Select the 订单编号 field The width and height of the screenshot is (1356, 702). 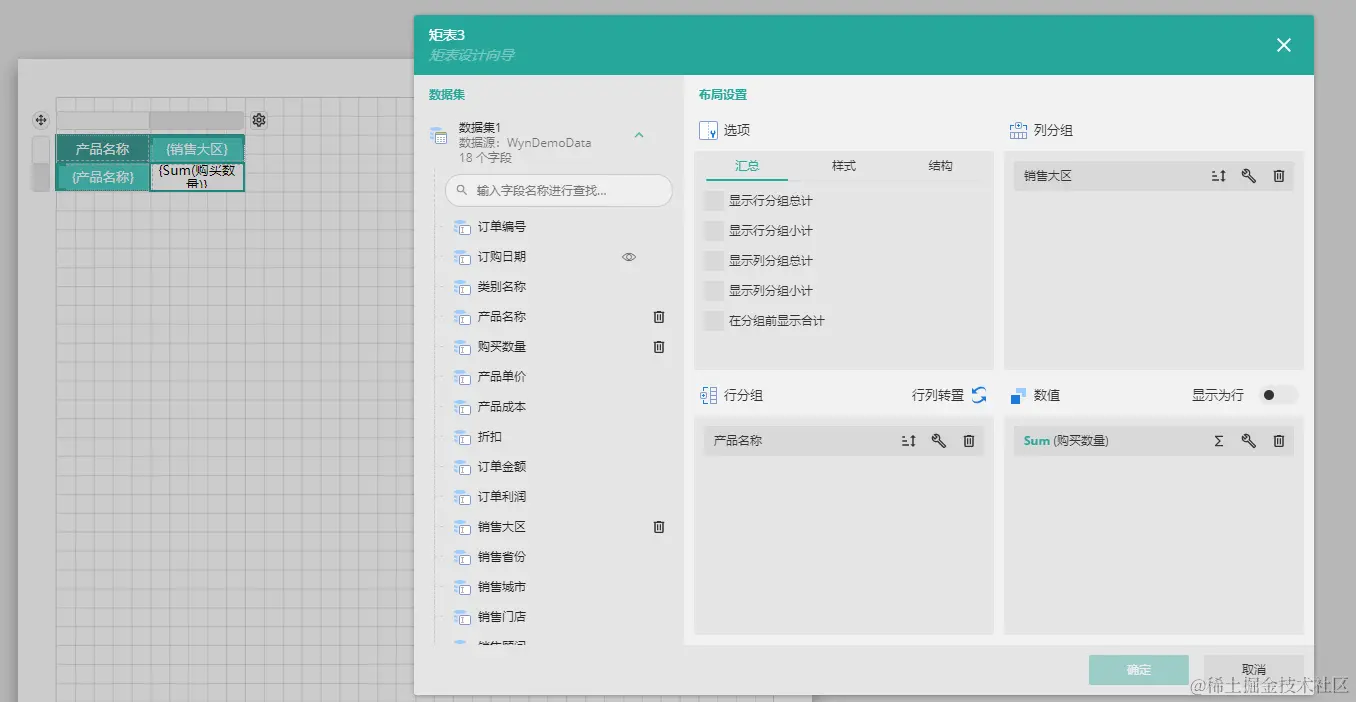click(502, 227)
